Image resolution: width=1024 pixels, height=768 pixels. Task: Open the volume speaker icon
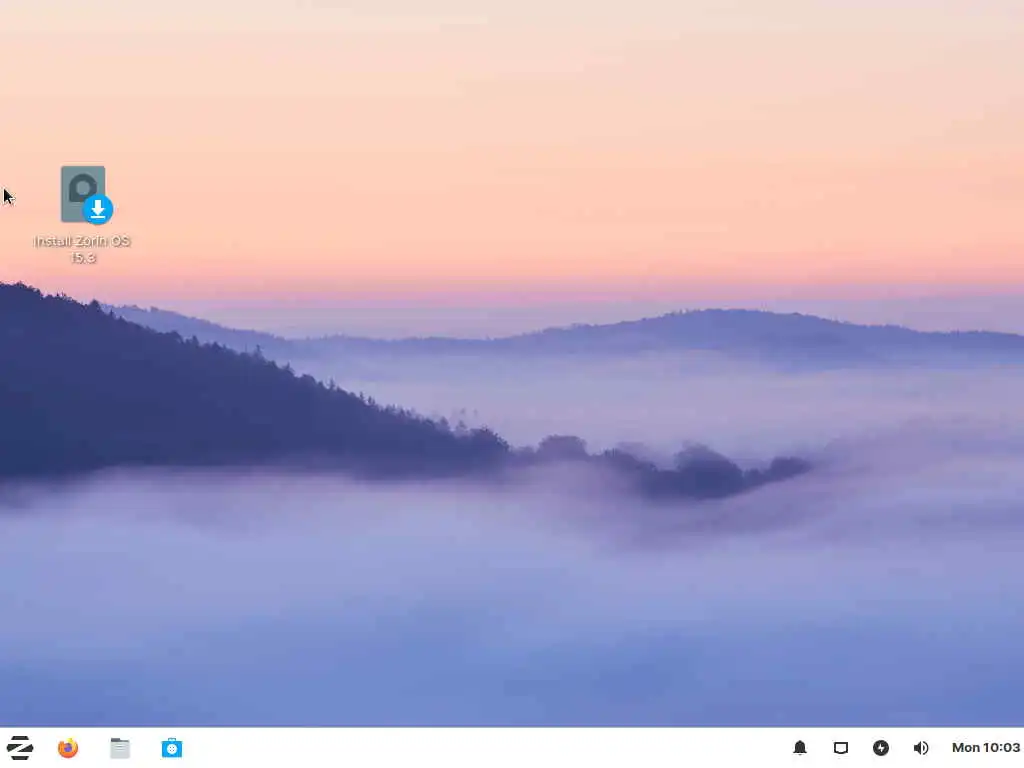pyautogui.click(x=921, y=748)
